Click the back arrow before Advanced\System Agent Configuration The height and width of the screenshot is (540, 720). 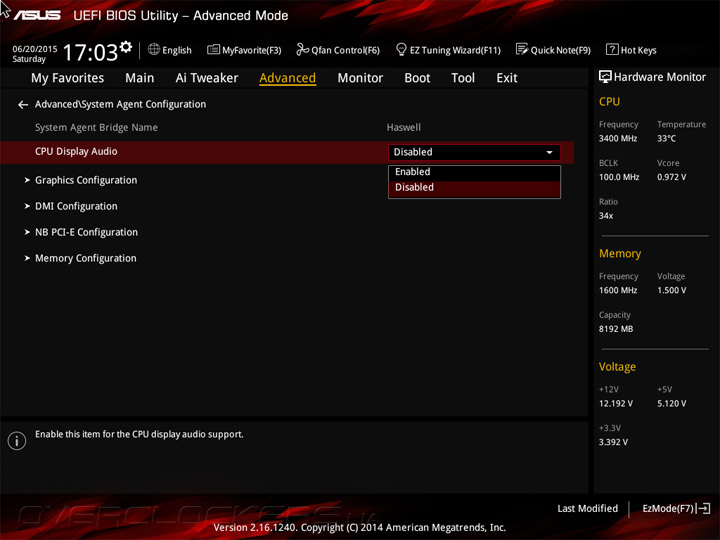pyautogui.click(x=23, y=105)
